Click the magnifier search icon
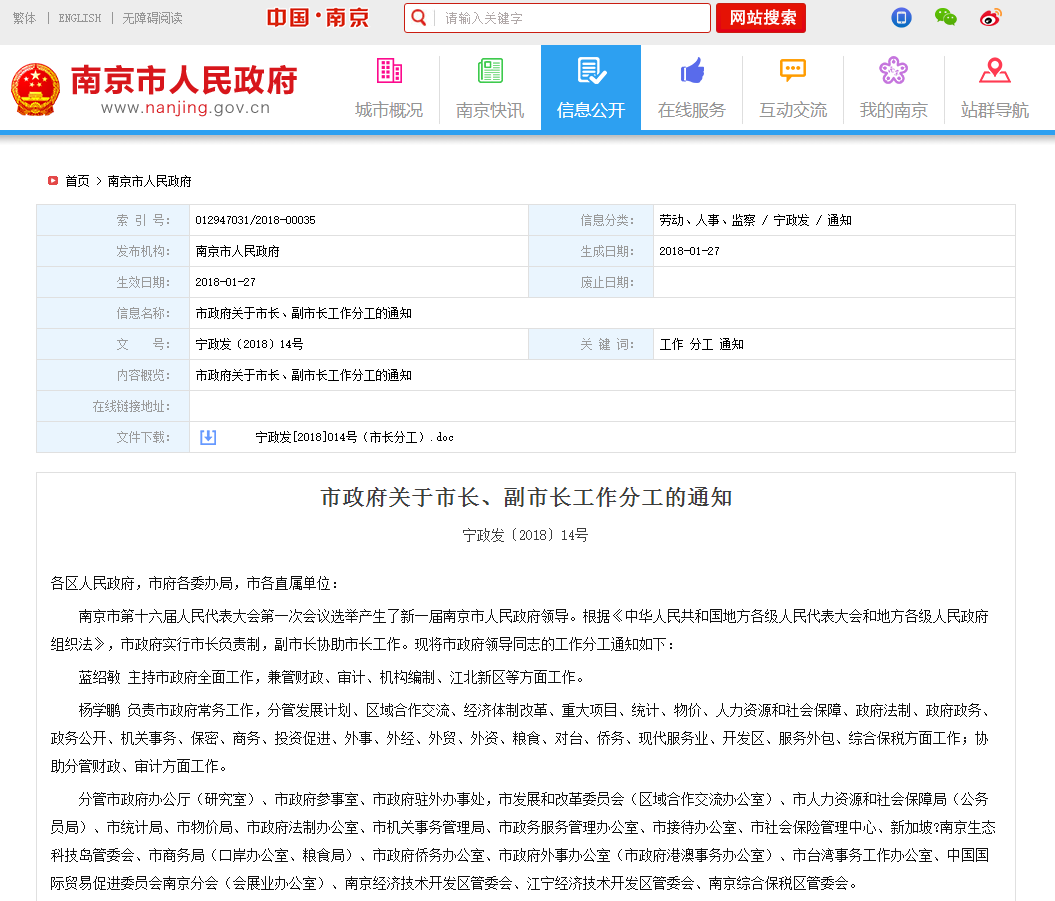Image resolution: width=1055 pixels, height=901 pixels. (x=419, y=18)
